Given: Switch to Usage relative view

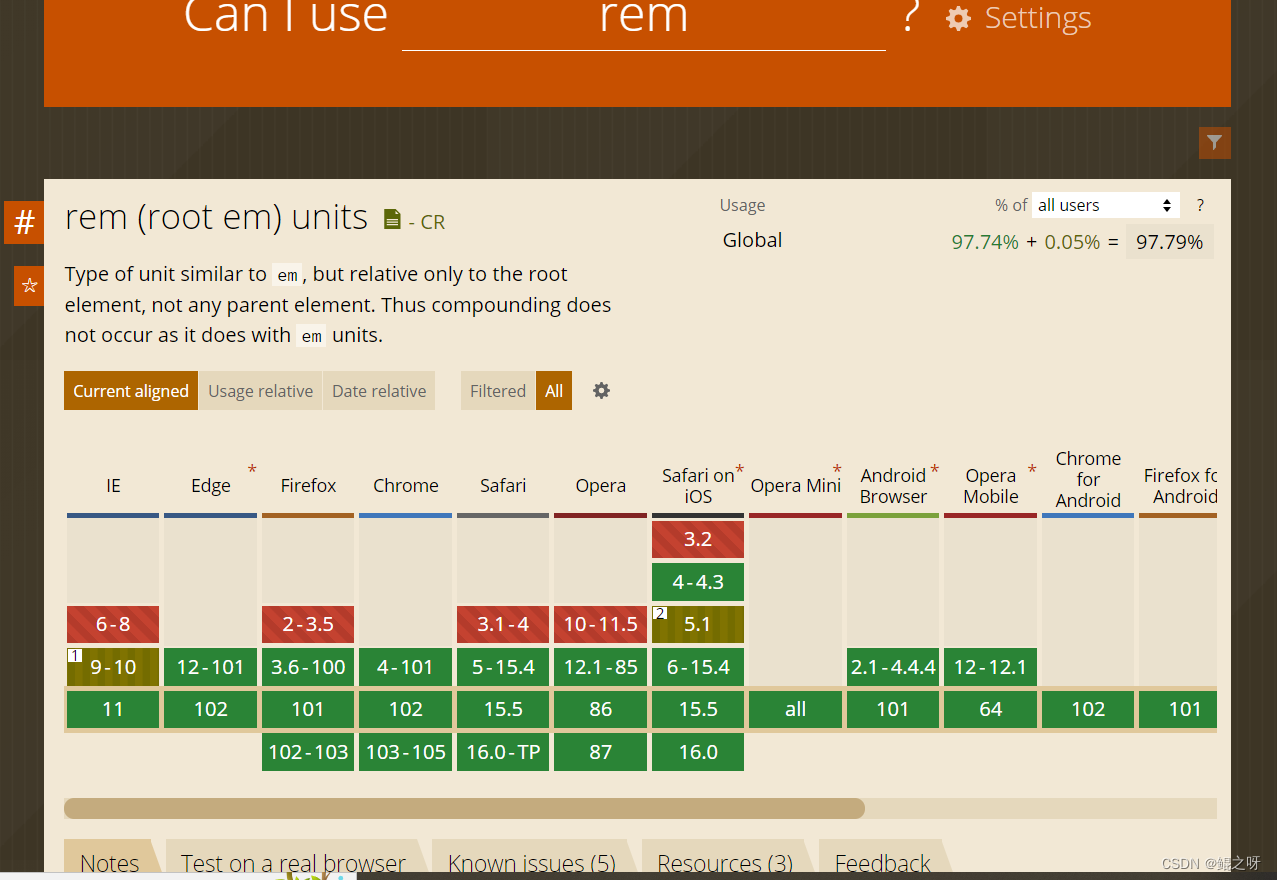Looking at the screenshot, I should (260, 391).
